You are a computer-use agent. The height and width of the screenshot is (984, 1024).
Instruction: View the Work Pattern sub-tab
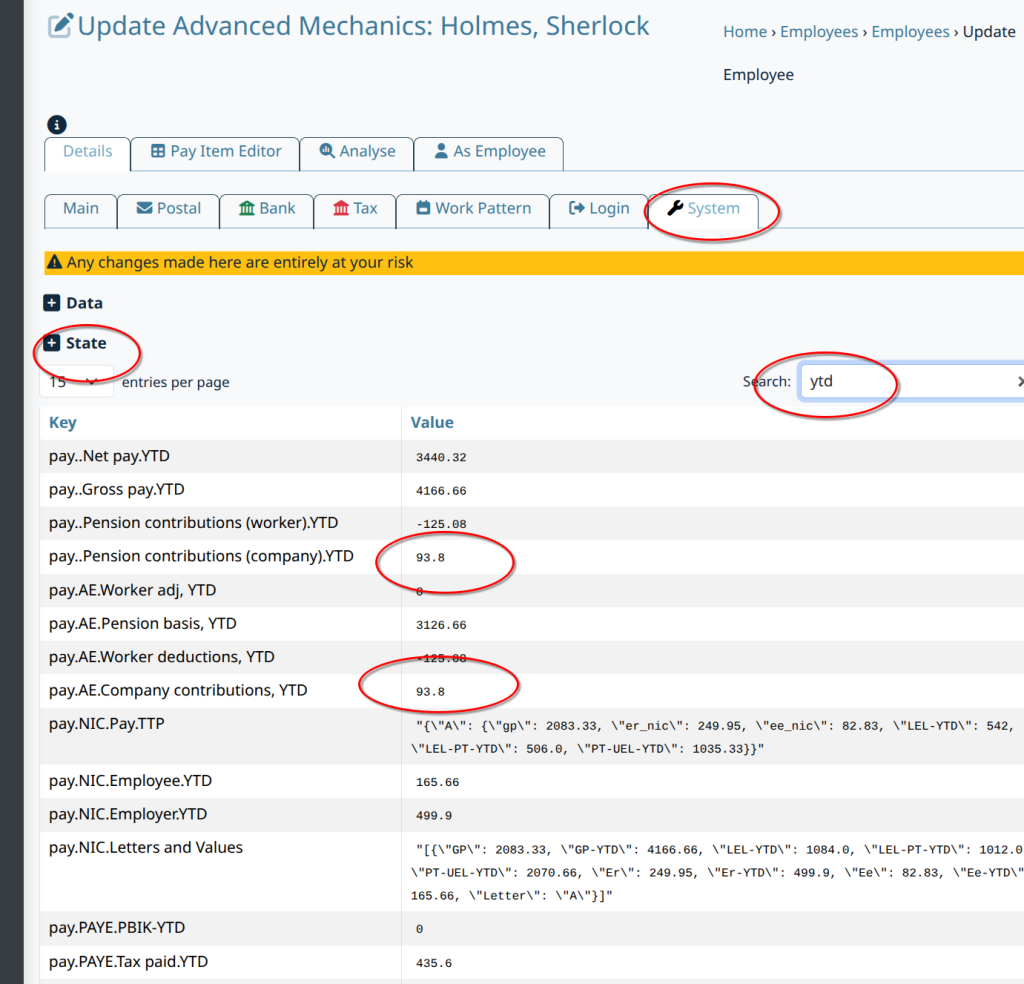click(472, 209)
